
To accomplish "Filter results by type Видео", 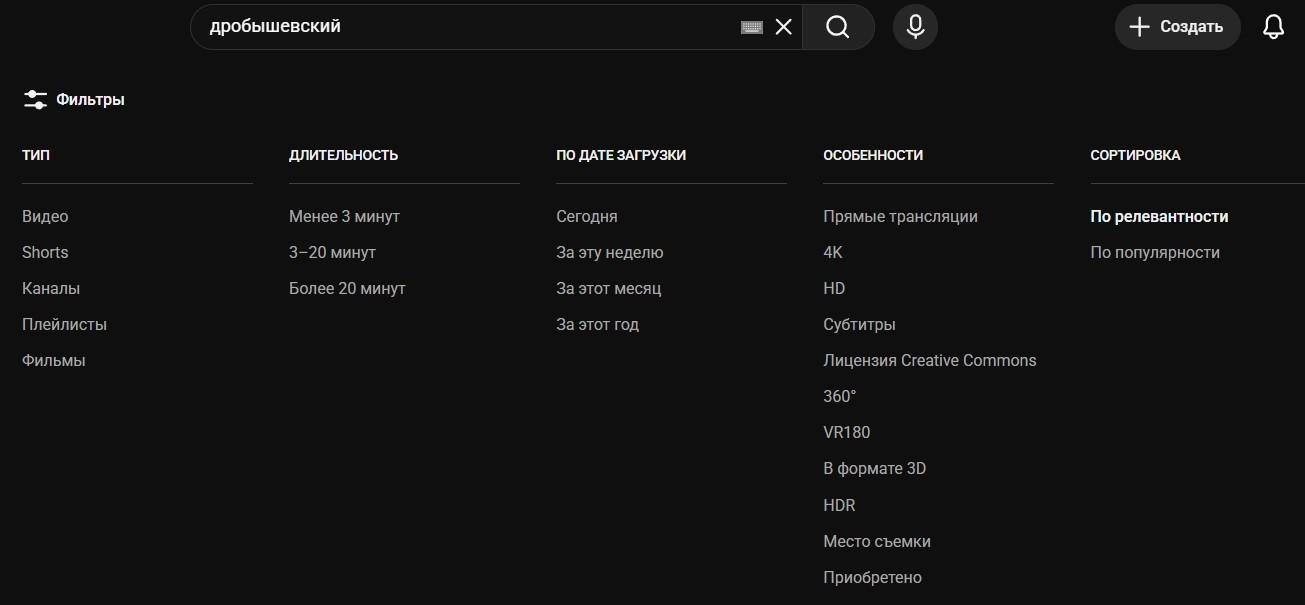I will click(45, 216).
